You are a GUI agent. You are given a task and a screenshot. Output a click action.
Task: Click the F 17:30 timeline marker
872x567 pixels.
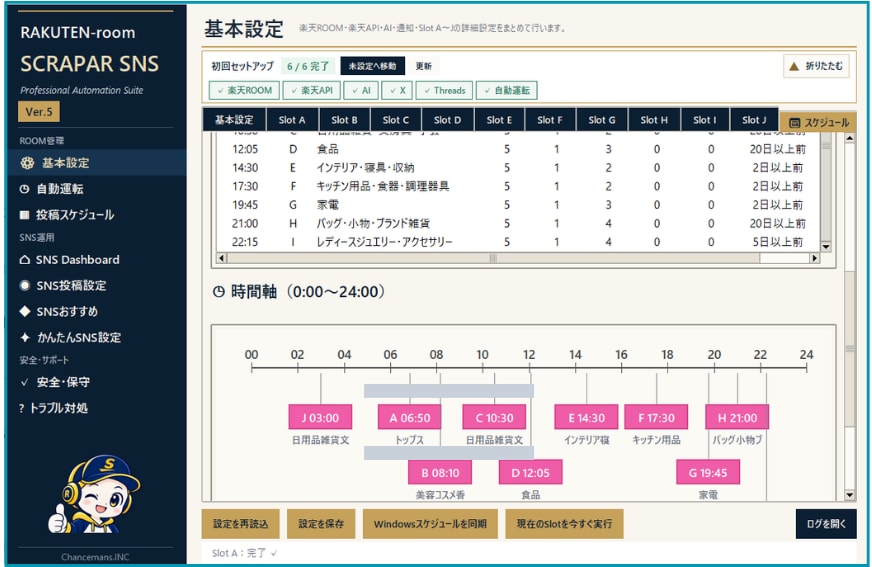coord(656,417)
